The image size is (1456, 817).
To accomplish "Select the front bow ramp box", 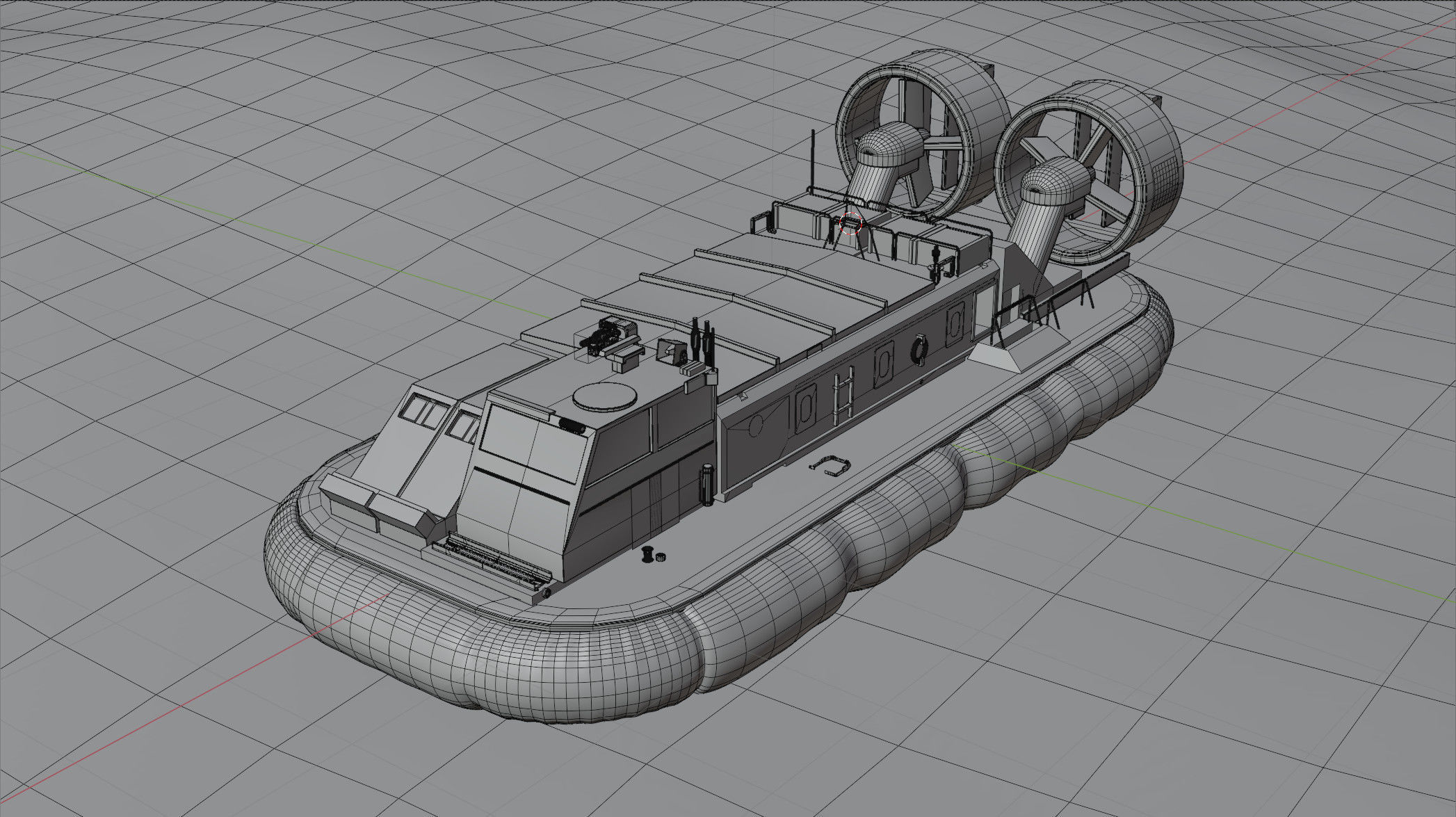I will (375, 511).
